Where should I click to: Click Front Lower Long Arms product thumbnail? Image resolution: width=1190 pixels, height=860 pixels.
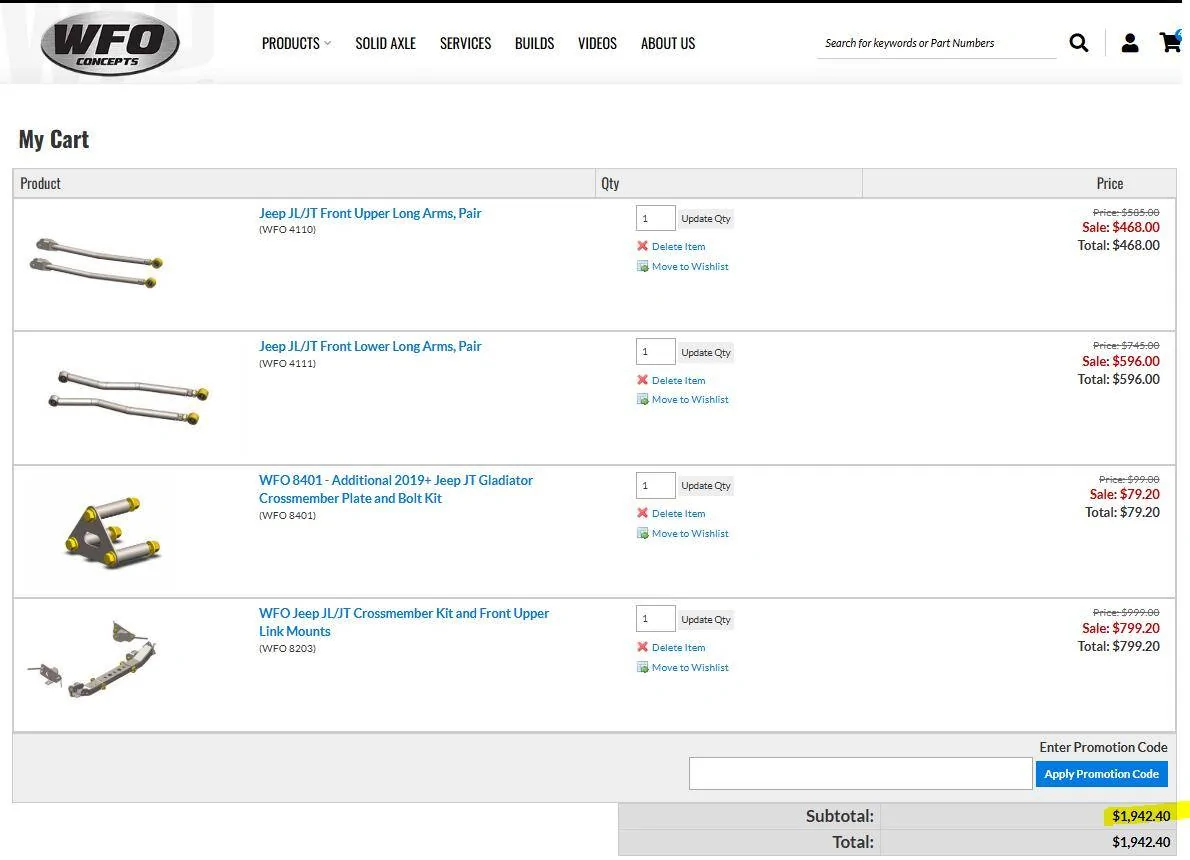(x=128, y=397)
